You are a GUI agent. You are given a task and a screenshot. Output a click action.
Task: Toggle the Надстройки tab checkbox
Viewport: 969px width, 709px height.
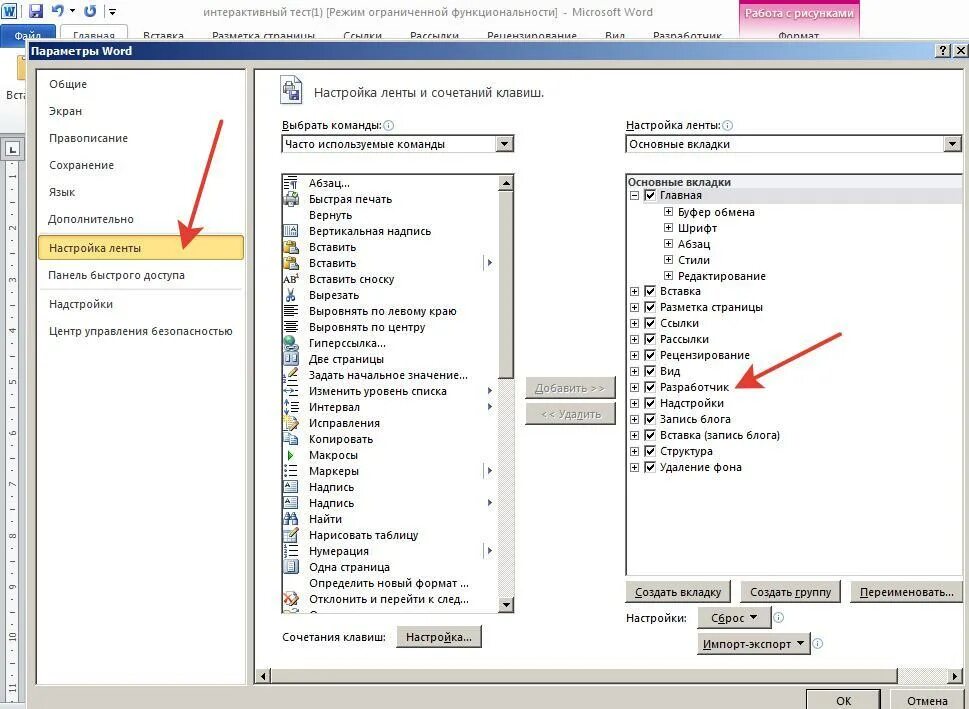coord(650,403)
